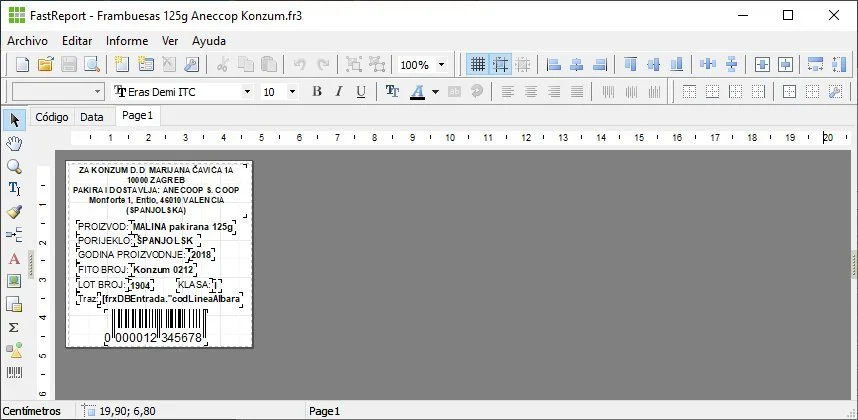This screenshot has width=858, height=420.
Task: Toggle bold formatting
Action: click(316, 91)
